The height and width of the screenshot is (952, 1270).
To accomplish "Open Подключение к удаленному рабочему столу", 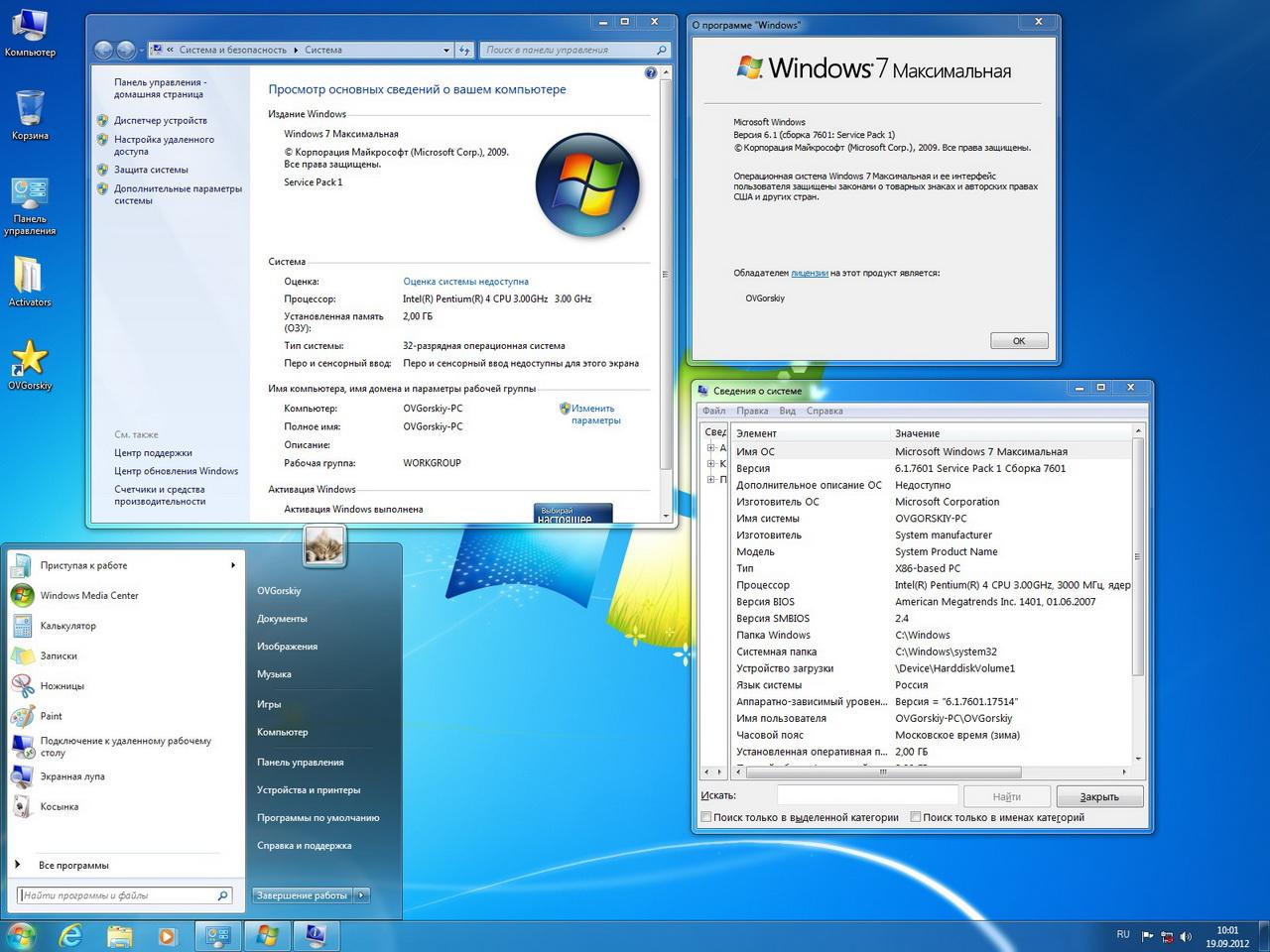I will [125, 747].
